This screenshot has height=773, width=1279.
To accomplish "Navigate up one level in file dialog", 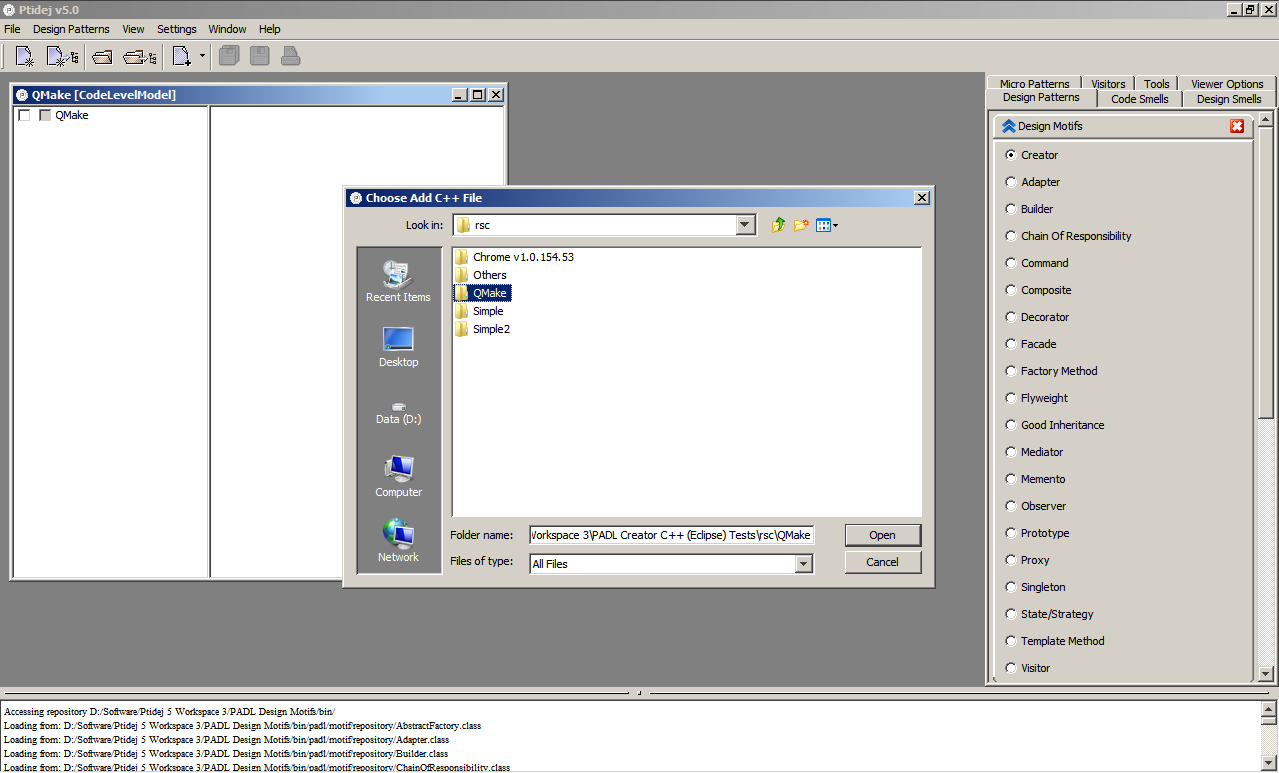I will 778,224.
